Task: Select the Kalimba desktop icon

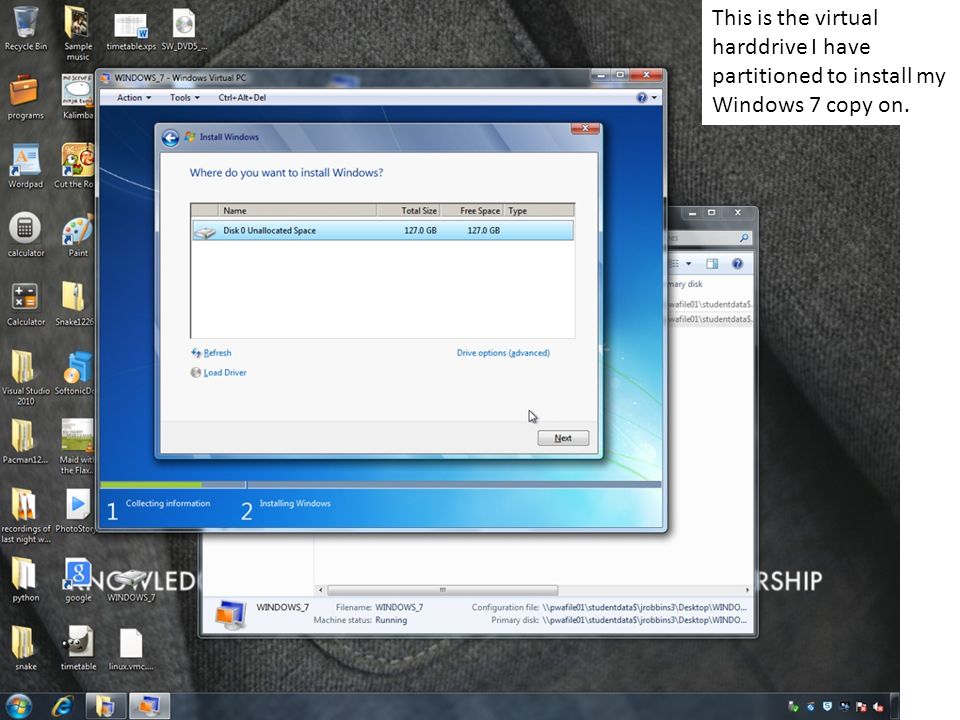Action: [x=78, y=91]
